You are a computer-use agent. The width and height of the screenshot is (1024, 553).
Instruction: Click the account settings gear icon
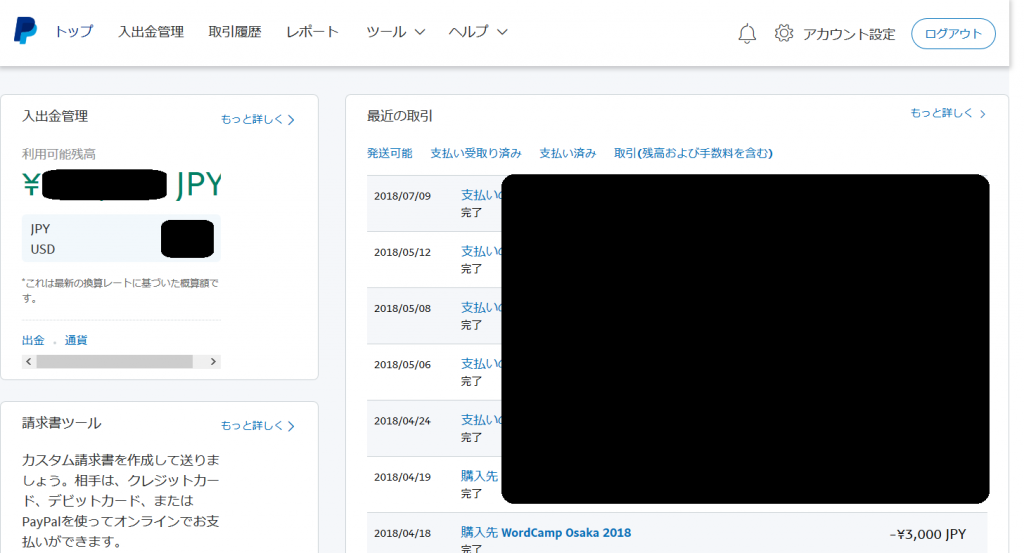click(x=784, y=34)
